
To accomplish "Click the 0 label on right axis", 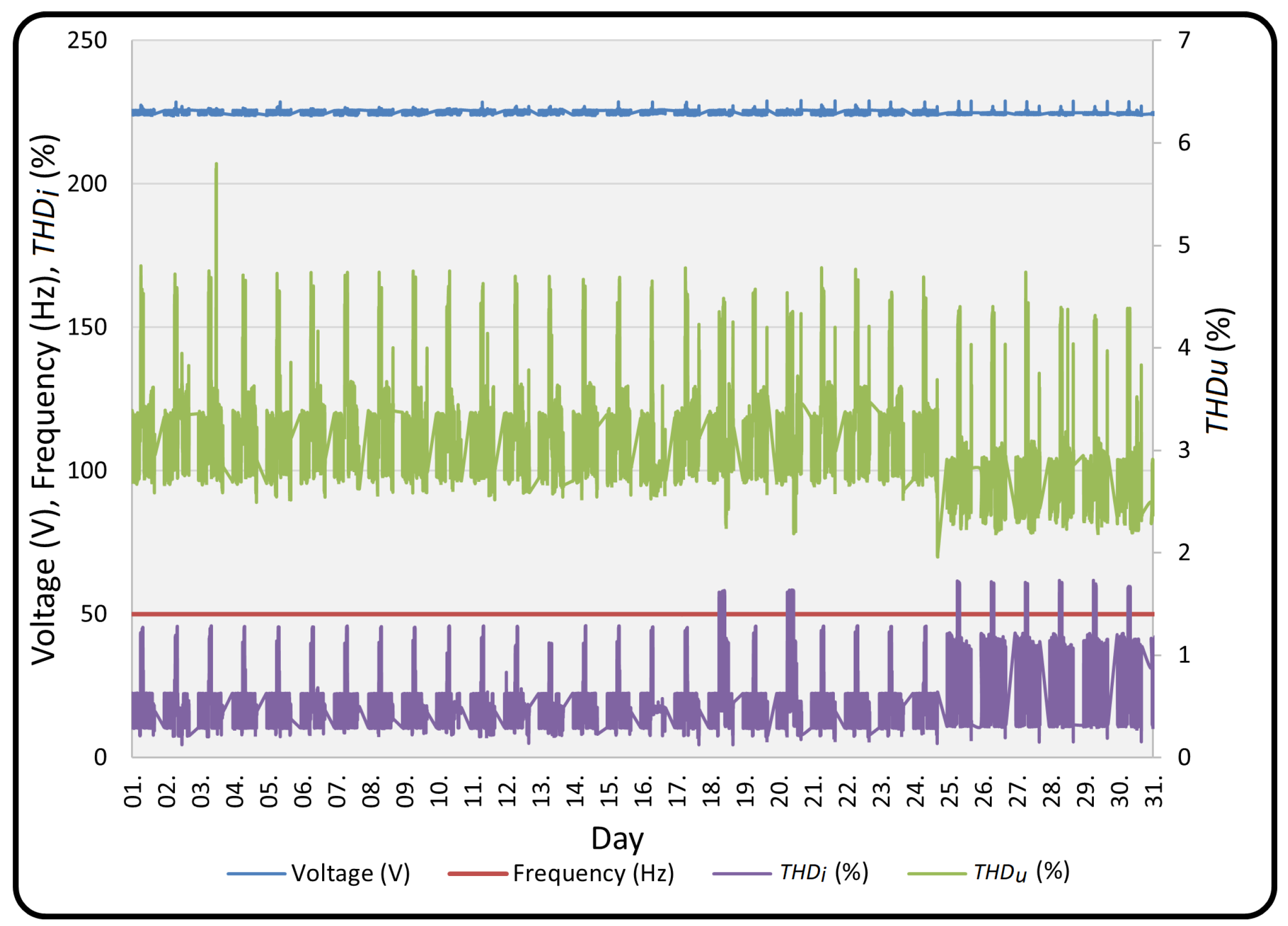I will (x=1184, y=757).
